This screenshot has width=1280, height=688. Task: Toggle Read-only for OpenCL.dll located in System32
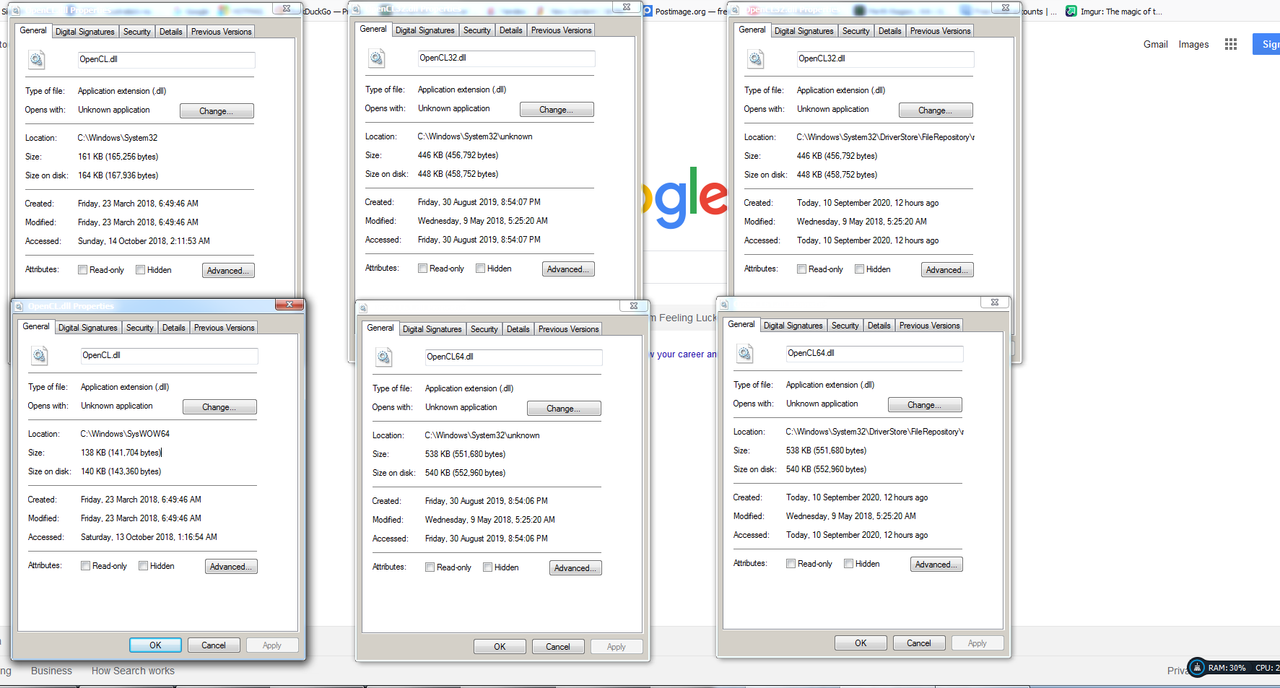point(82,270)
